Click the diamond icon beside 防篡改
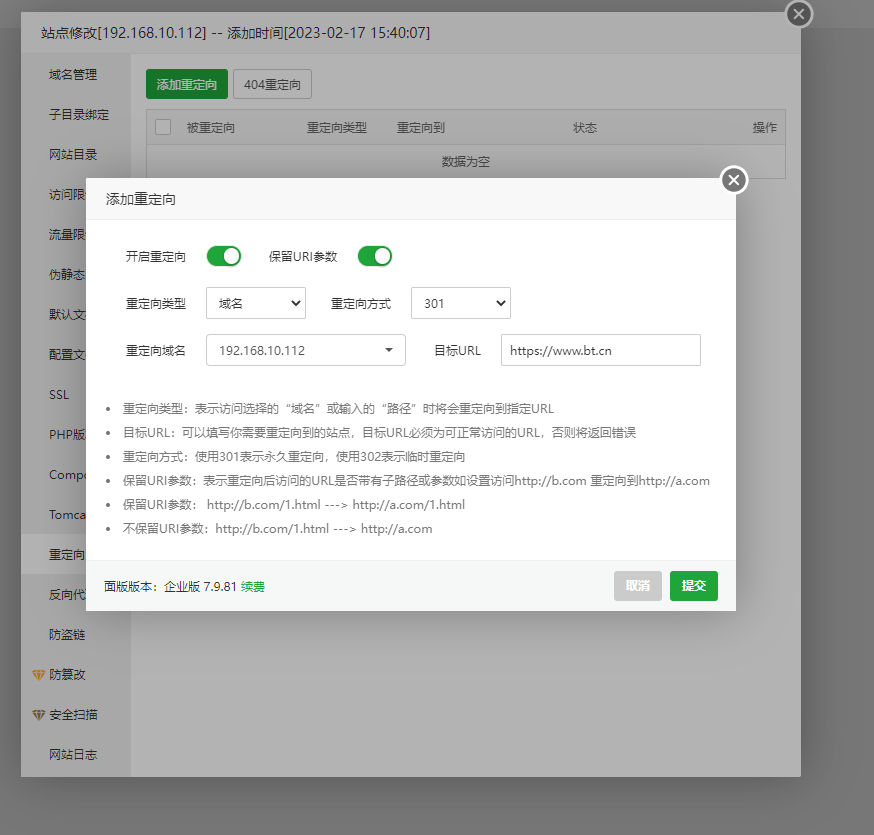The width and height of the screenshot is (874, 835). pos(39,675)
